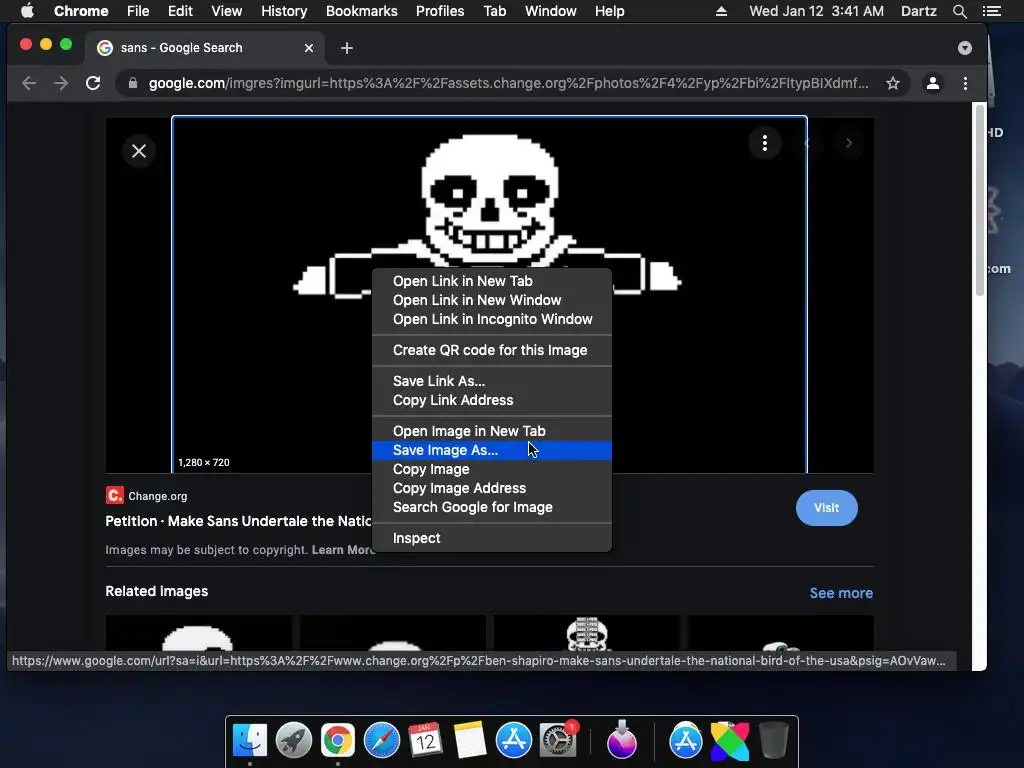This screenshot has height=768, width=1024.
Task: Click the browser back arrow
Action: [x=29, y=83]
